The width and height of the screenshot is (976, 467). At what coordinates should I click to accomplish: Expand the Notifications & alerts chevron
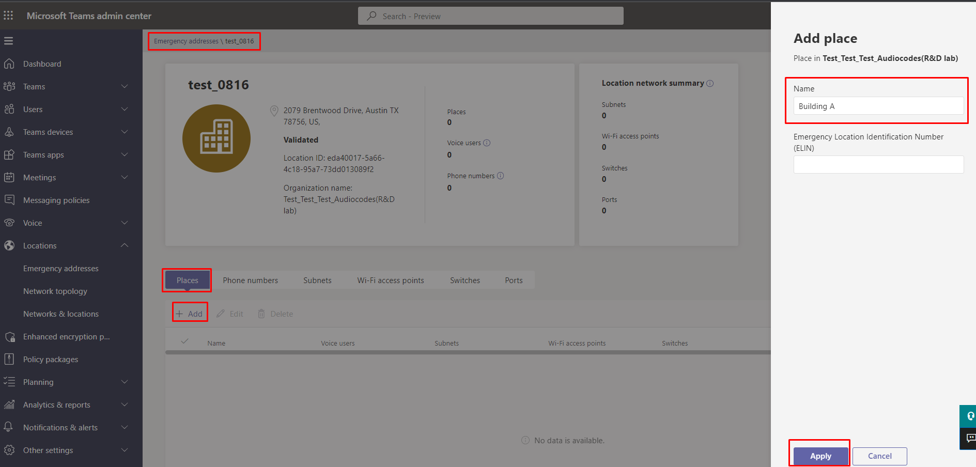click(x=124, y=427)
